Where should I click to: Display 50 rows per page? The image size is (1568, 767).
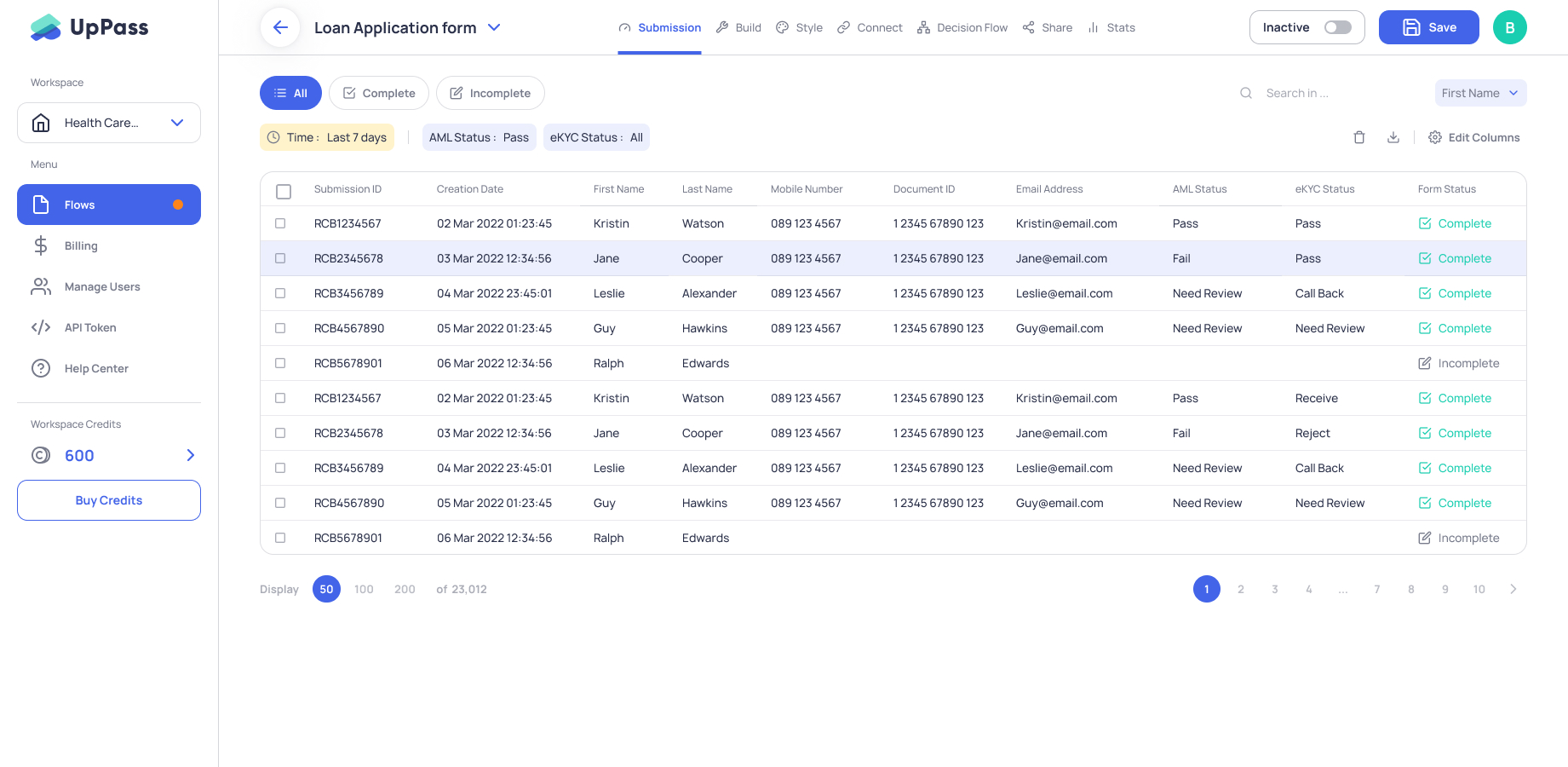click(326, 589)
